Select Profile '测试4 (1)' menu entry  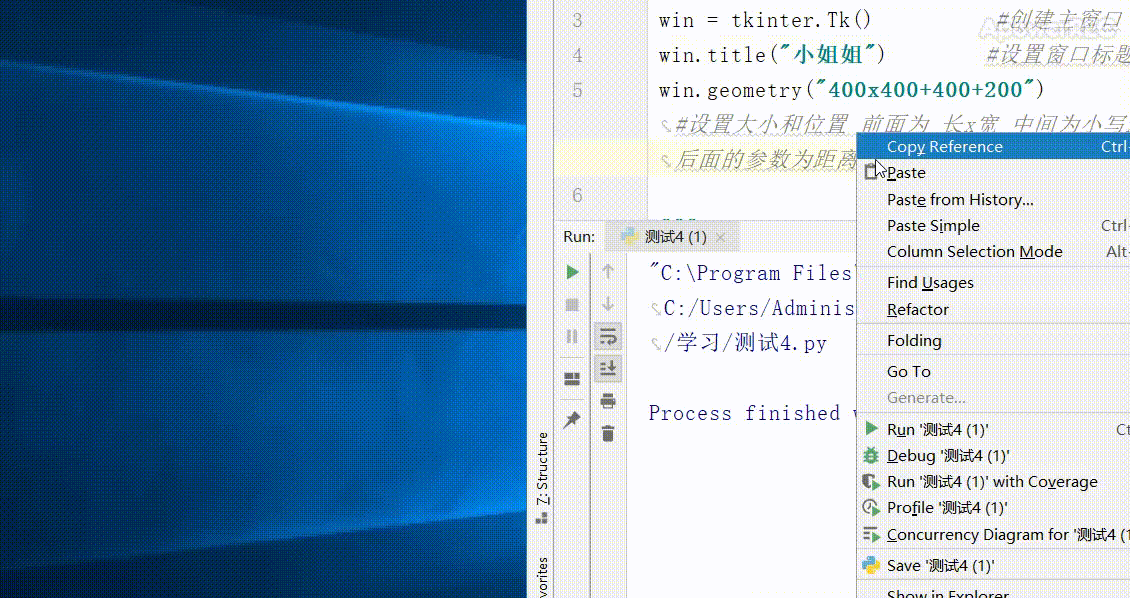pyautogui.click(x=993, y=507)
